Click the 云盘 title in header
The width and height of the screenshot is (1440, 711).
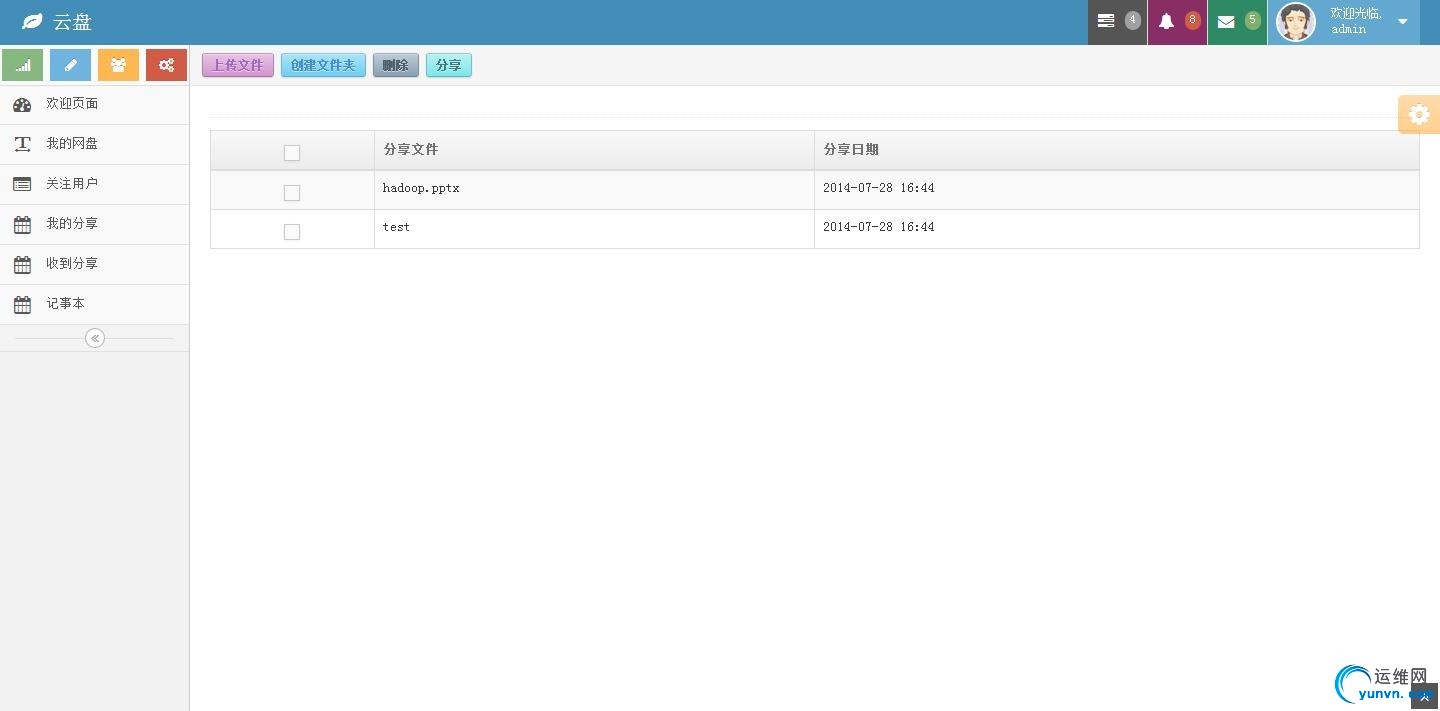tap(72, 22)
